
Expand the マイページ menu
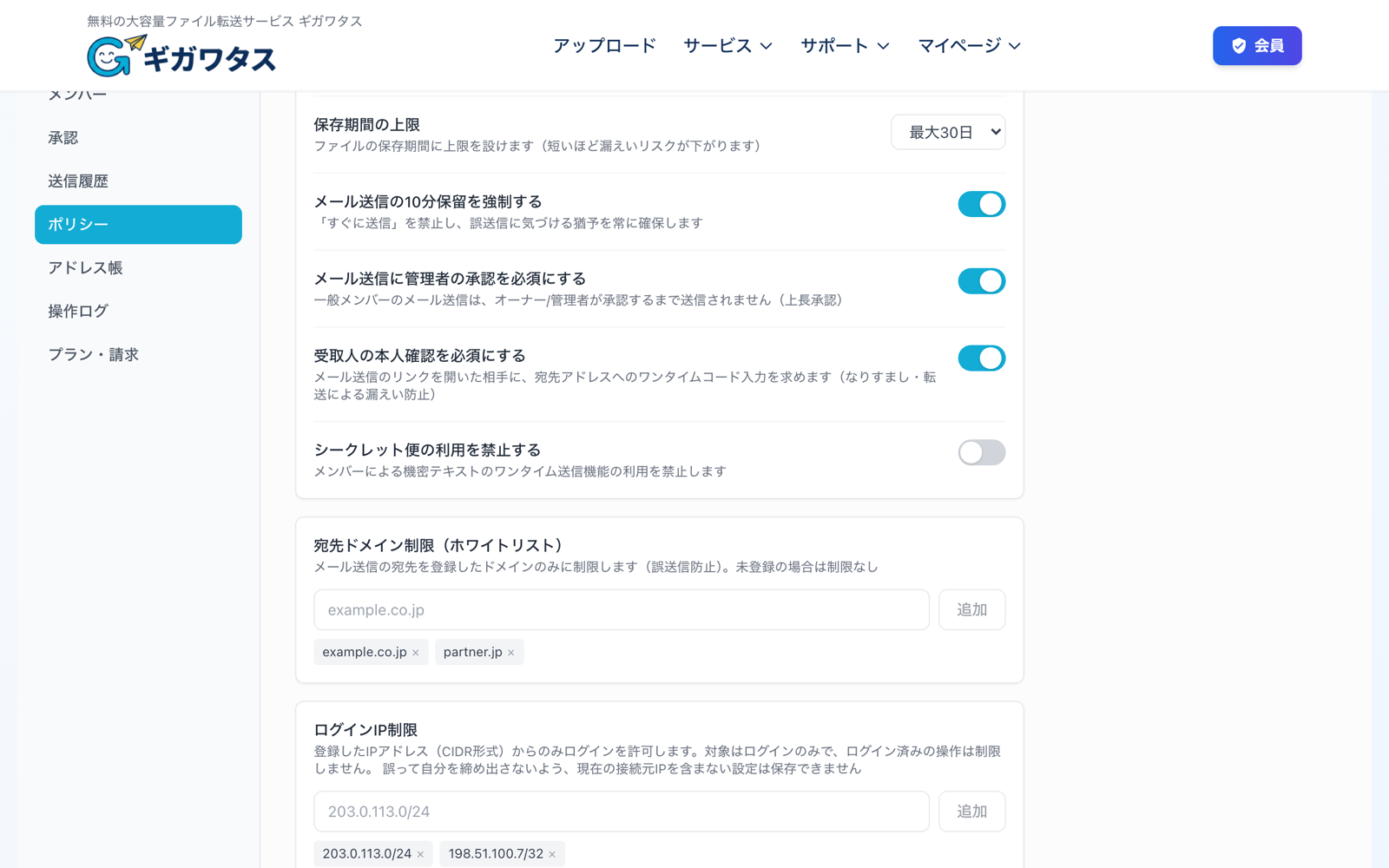[969, 45]
